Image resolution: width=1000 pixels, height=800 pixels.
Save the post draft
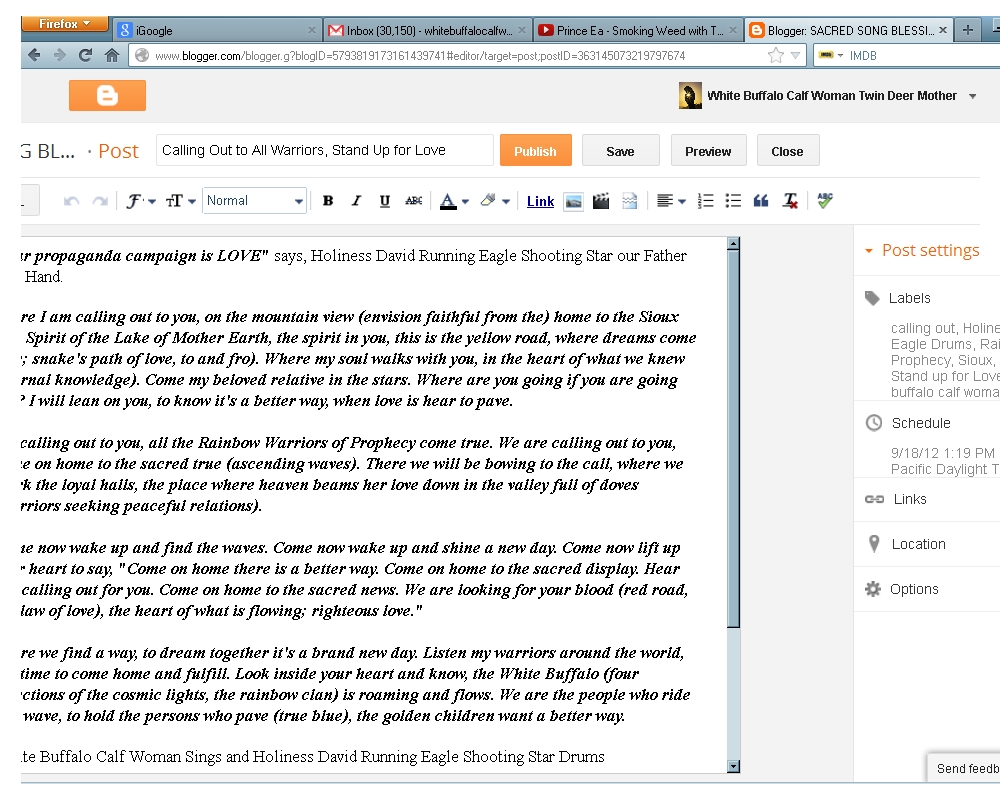click(621, 151)
